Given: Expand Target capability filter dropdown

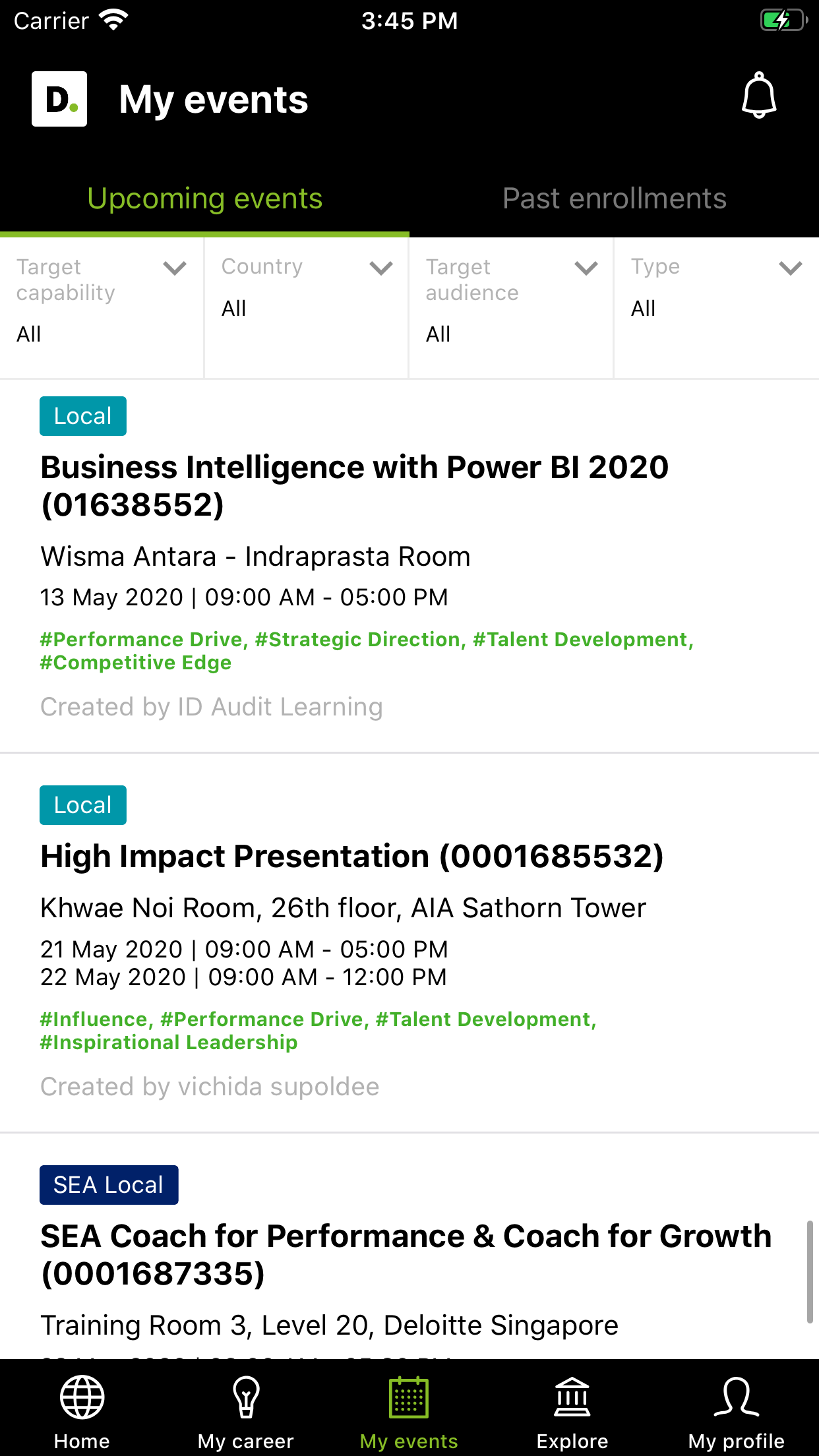Looking at the screenshot, I should click(102, 308).
